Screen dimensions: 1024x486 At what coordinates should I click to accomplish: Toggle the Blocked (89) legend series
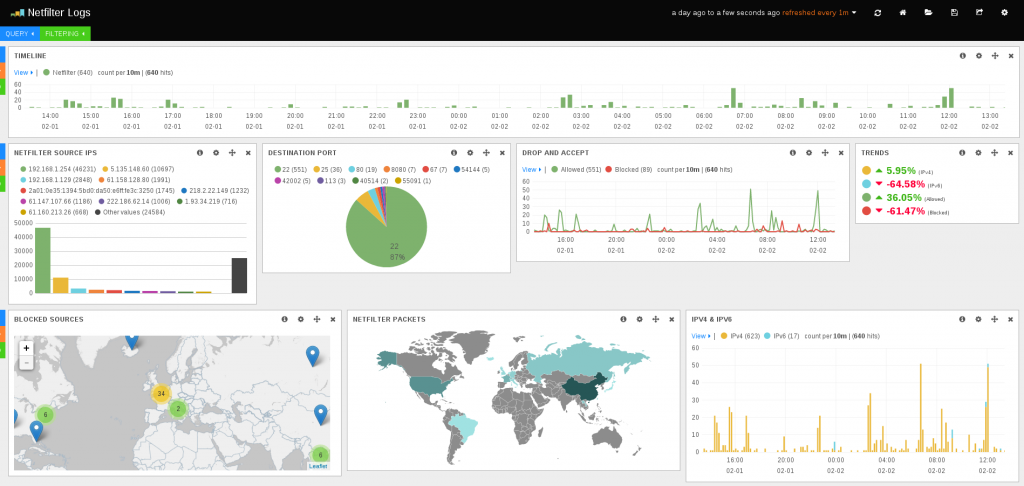(631, 169)
